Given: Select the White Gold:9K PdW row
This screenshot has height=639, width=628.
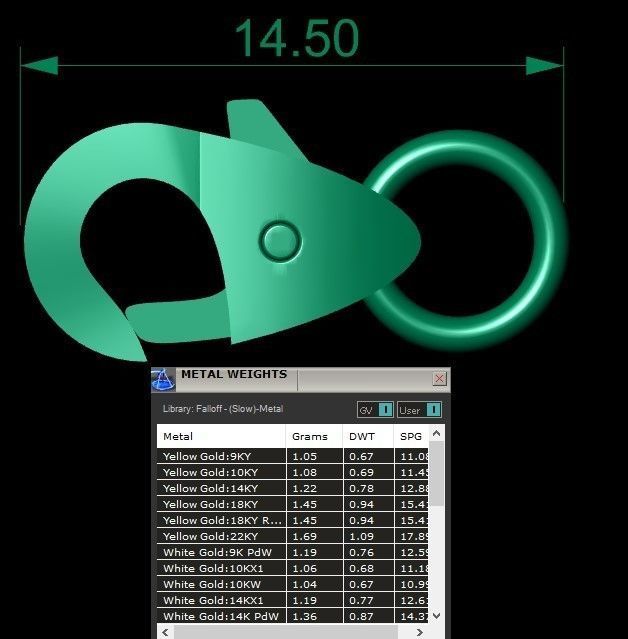Looking at the screenshot, I should (293, 552).
